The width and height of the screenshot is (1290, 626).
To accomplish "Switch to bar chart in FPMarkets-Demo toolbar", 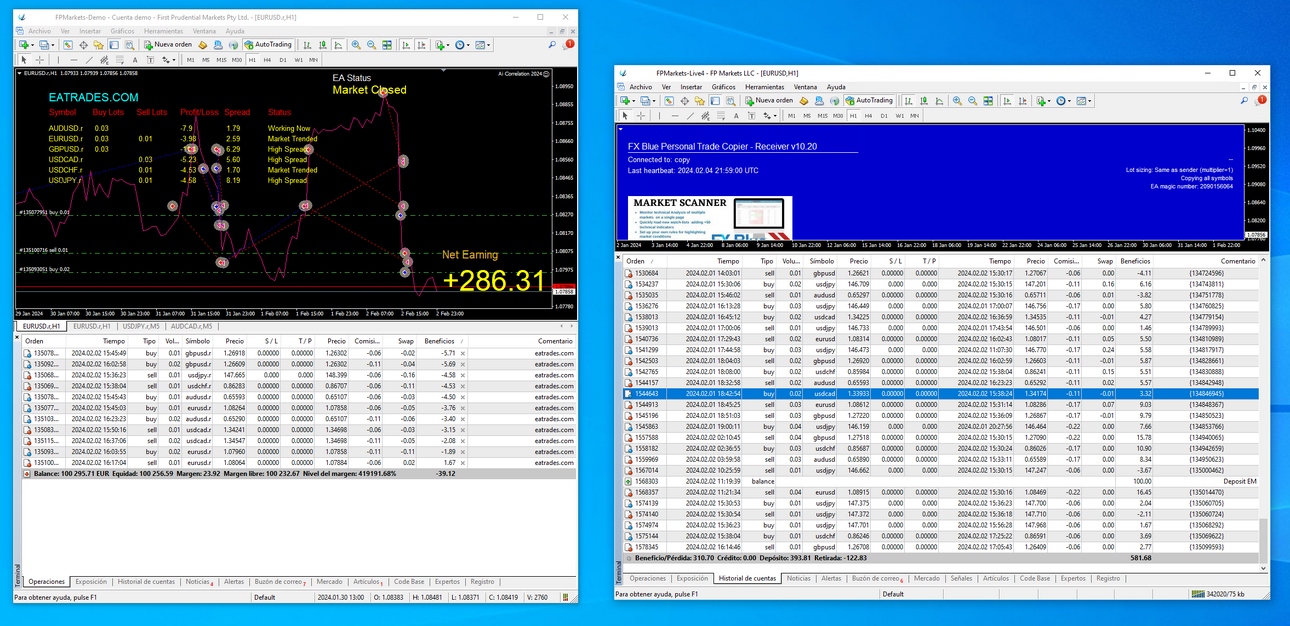I will [x=307, y=45].
